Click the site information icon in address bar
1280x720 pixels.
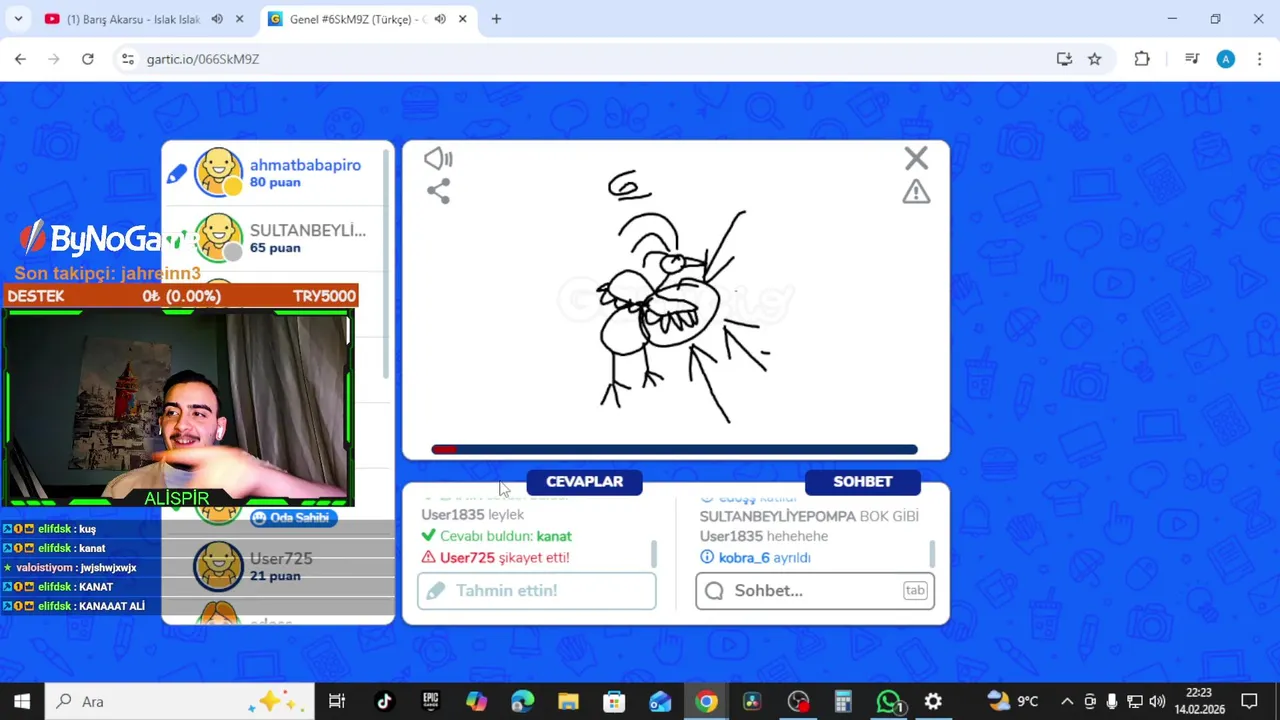tap(128, 59)
